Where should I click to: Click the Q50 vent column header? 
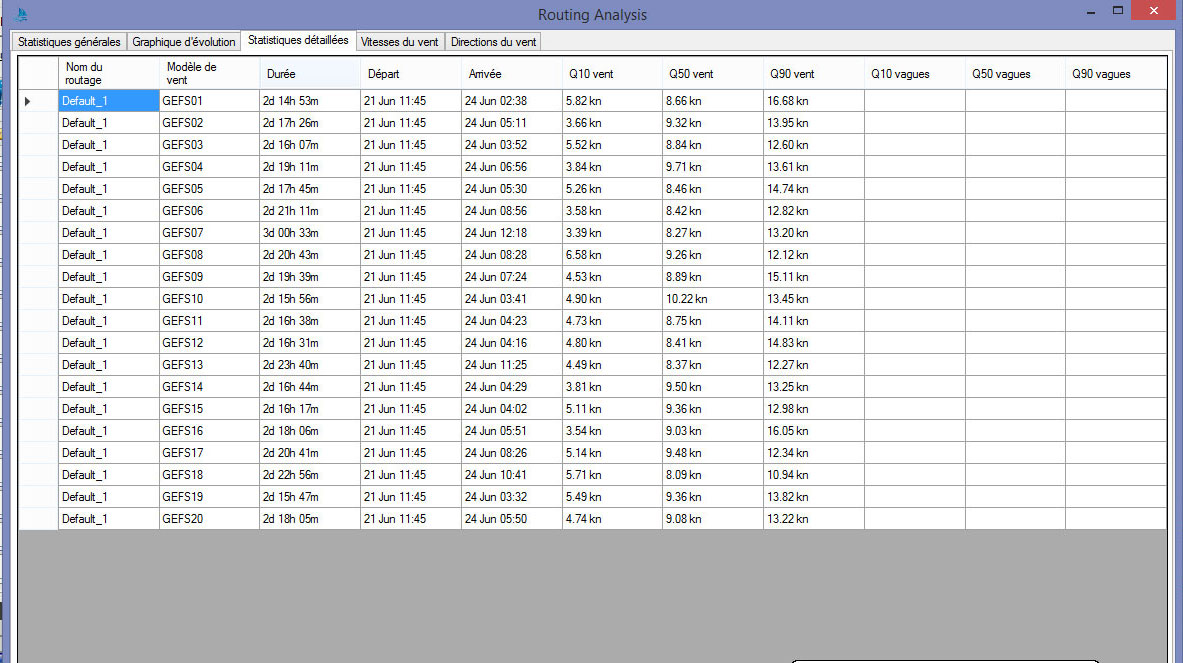712,74
